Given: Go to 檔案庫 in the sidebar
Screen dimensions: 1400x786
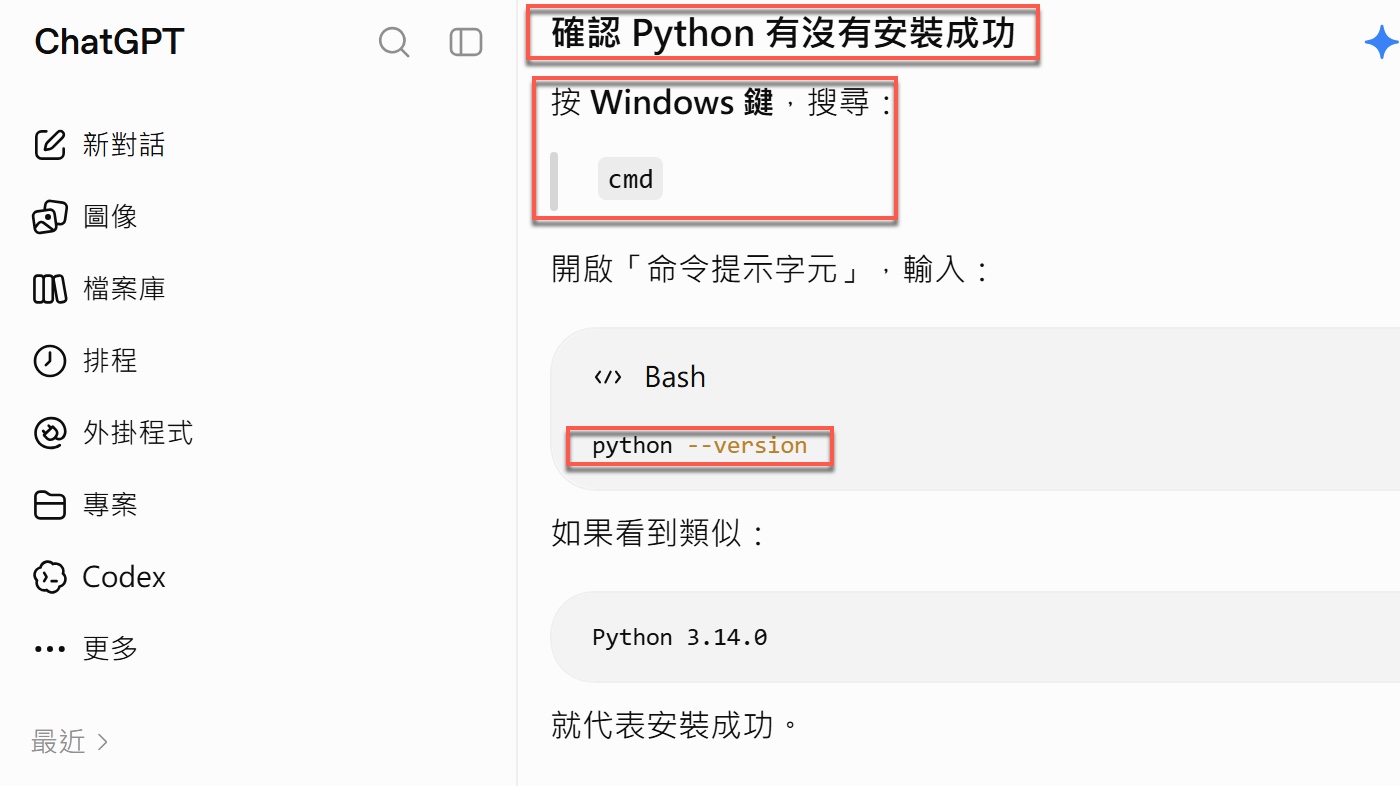Looking at the screenshot, I should [123, 289].
